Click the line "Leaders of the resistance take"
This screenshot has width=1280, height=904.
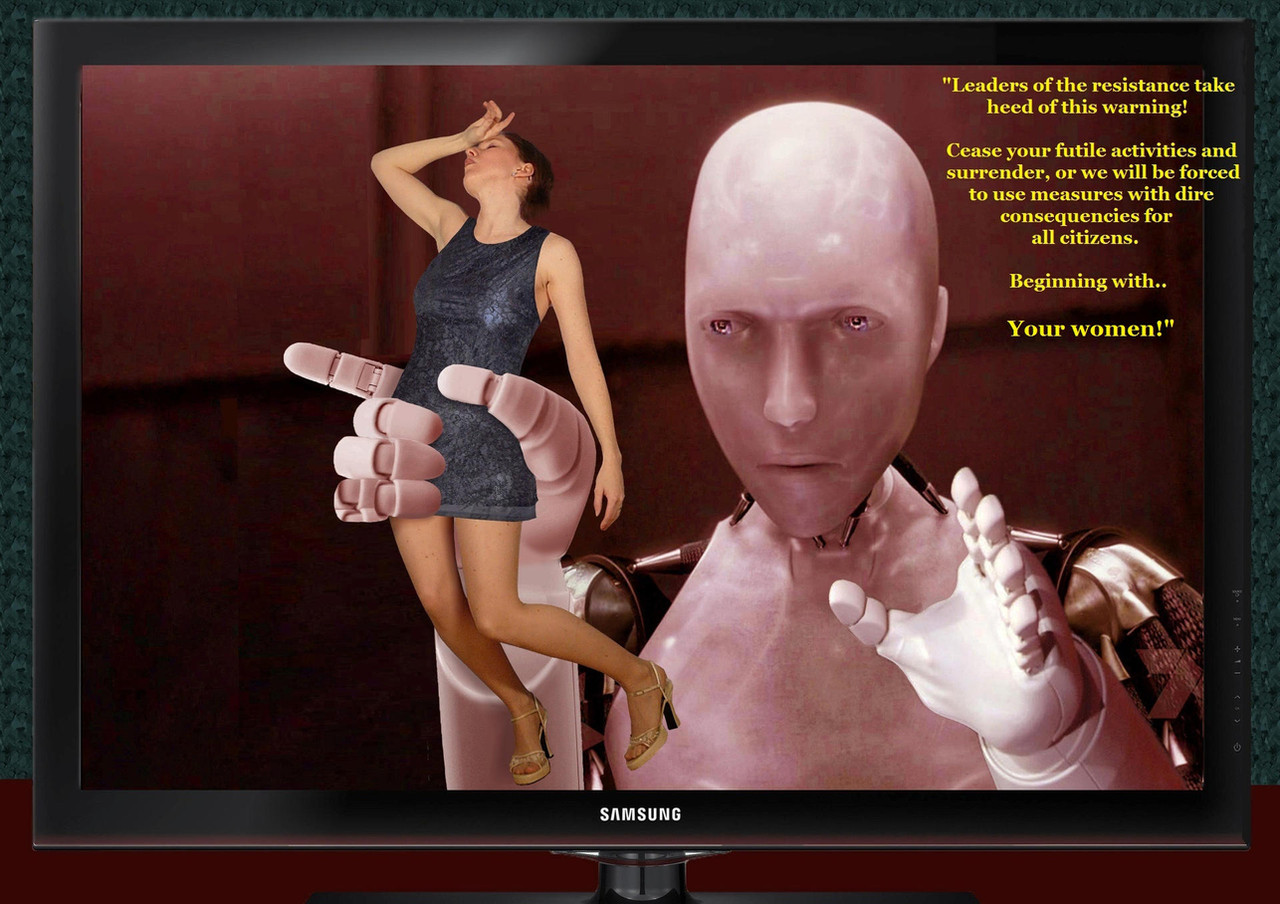pos(1088,85)
